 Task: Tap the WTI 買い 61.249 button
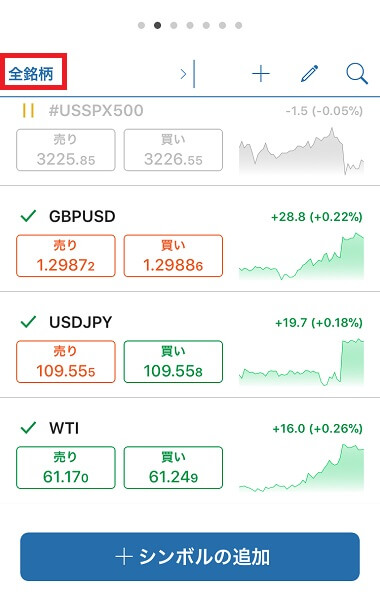(173, 467)
